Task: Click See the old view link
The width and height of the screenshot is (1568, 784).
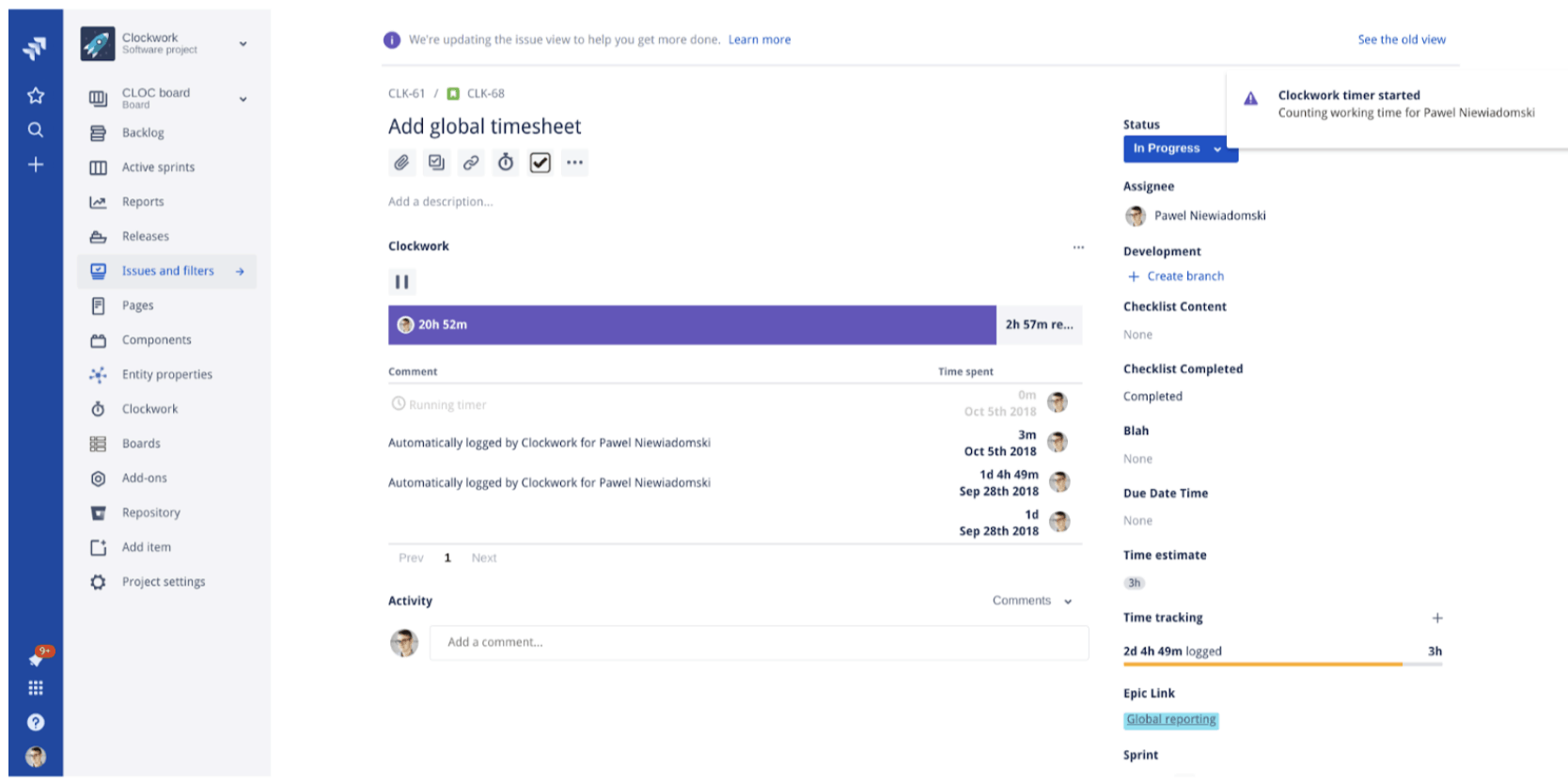Action: (1402, 39)
